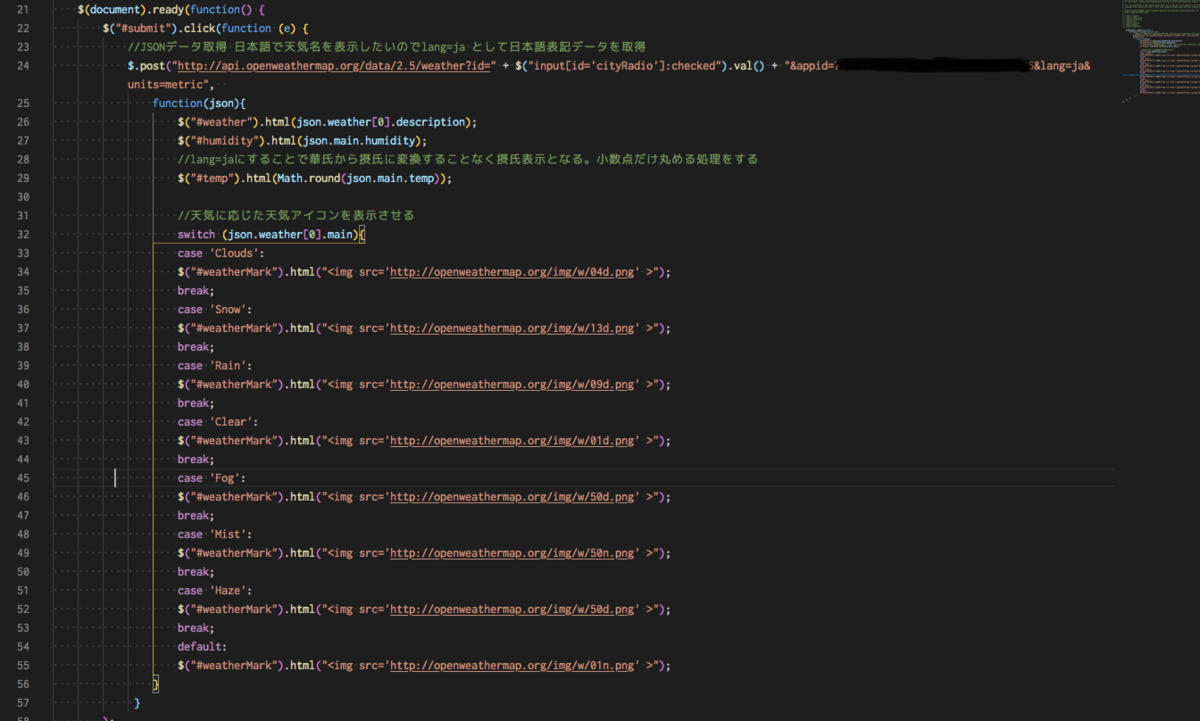Click the $("#temp").html(Math.round statement

click(315, 178)
